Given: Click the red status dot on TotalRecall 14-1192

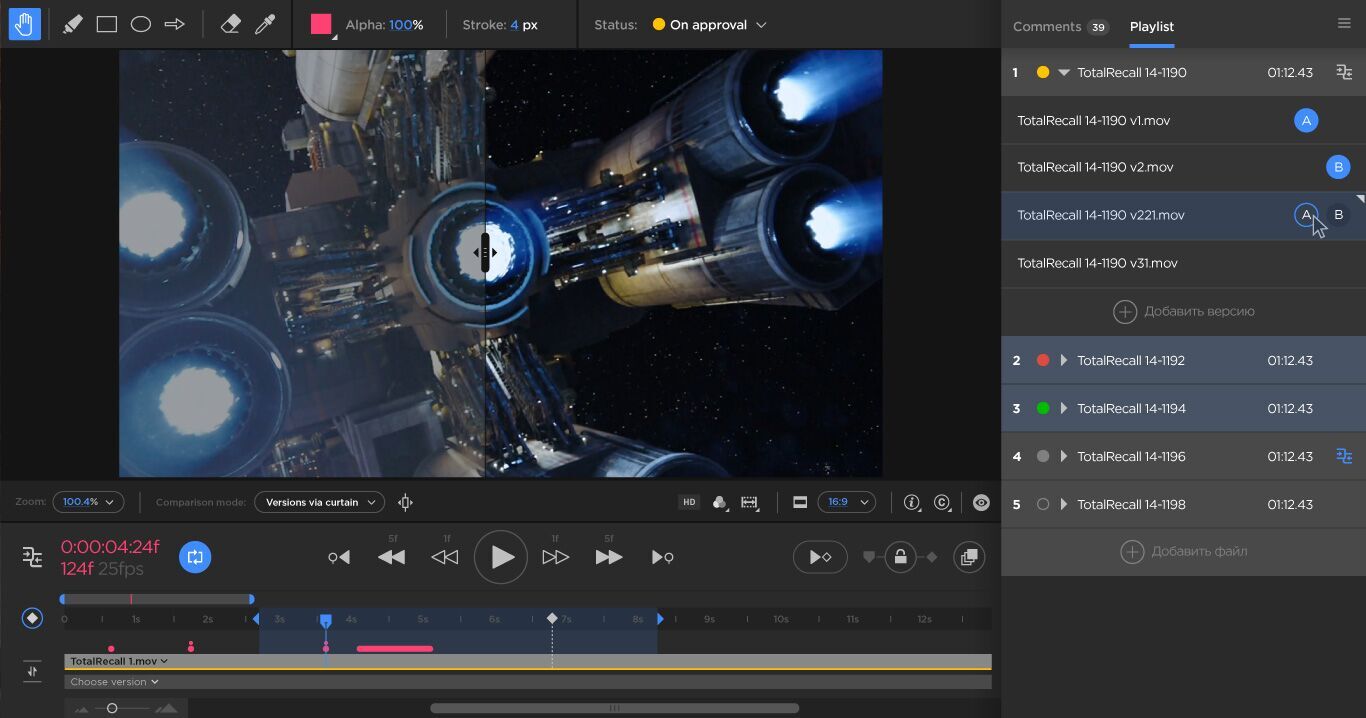Looking at the screenshot, I should [x=1043, y=360].
